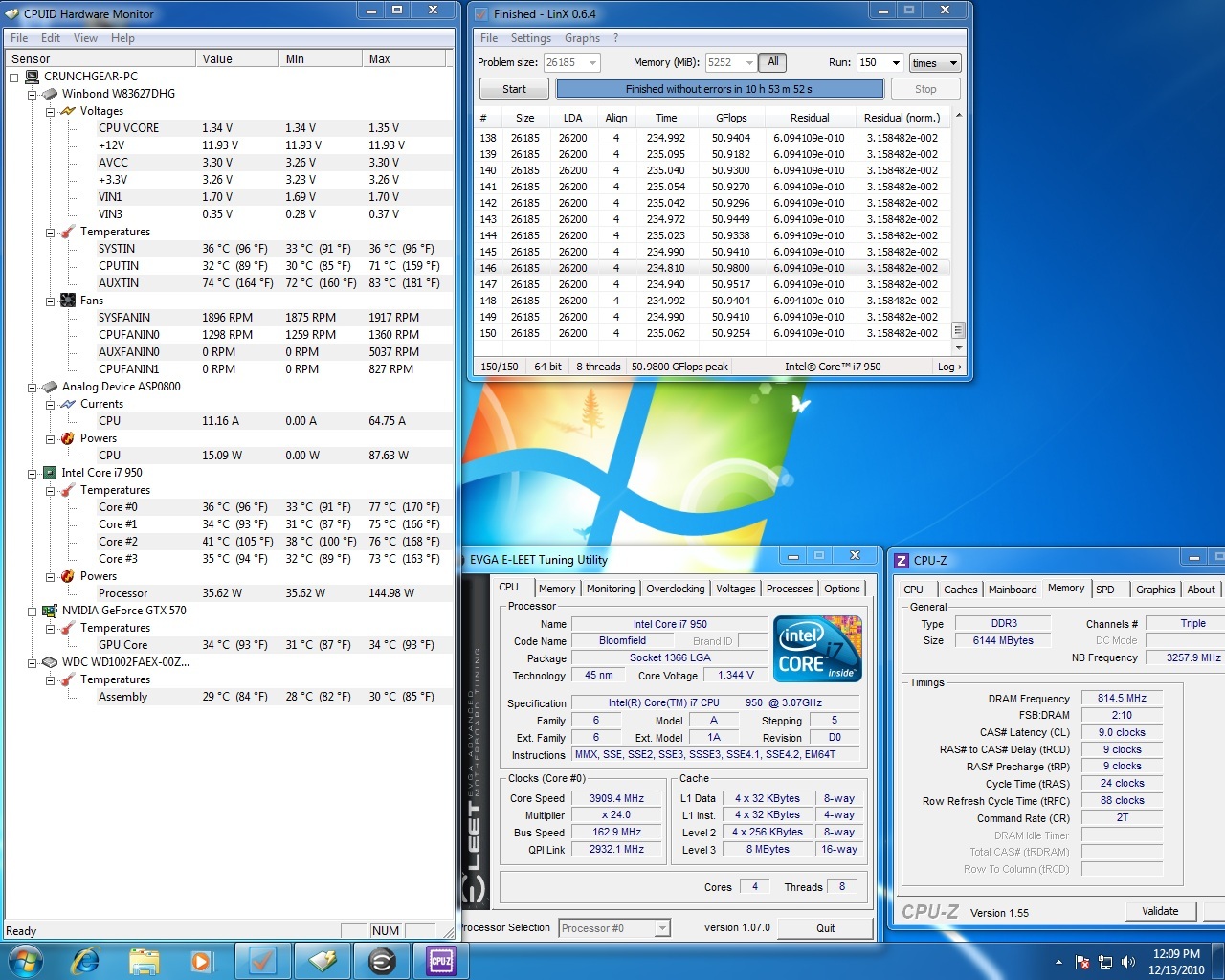Click the CPU-Z icon in the taskbar
1225x980 pixels.
(440, 960)
